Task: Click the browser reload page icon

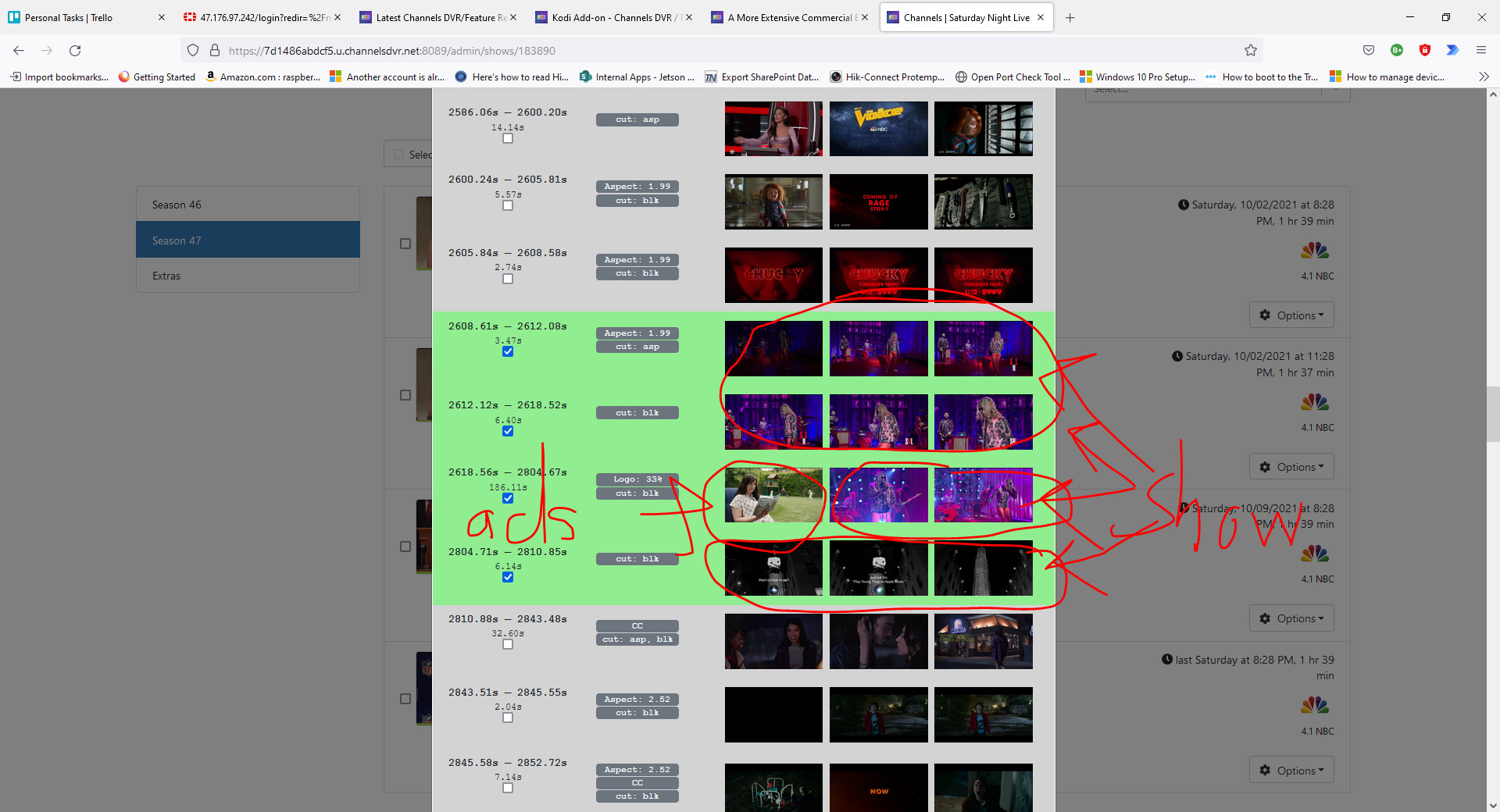Action: (x=75, y=51)
